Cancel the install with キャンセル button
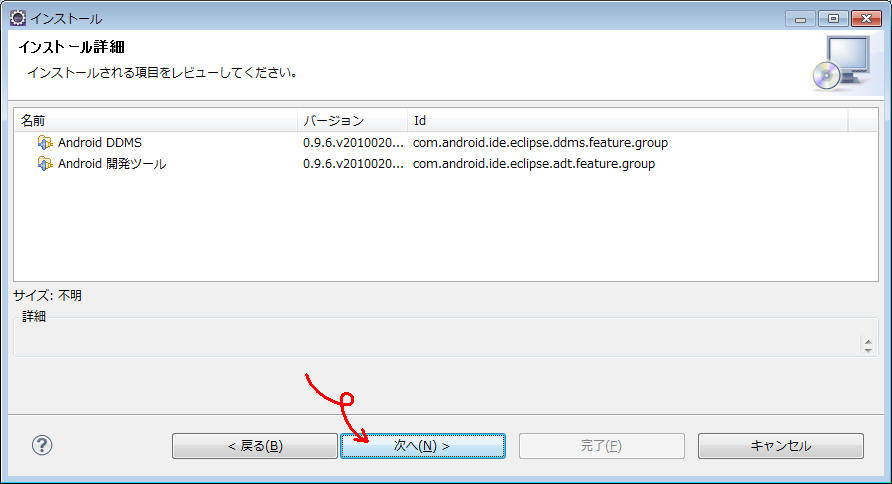 click(x=780, y=446)
